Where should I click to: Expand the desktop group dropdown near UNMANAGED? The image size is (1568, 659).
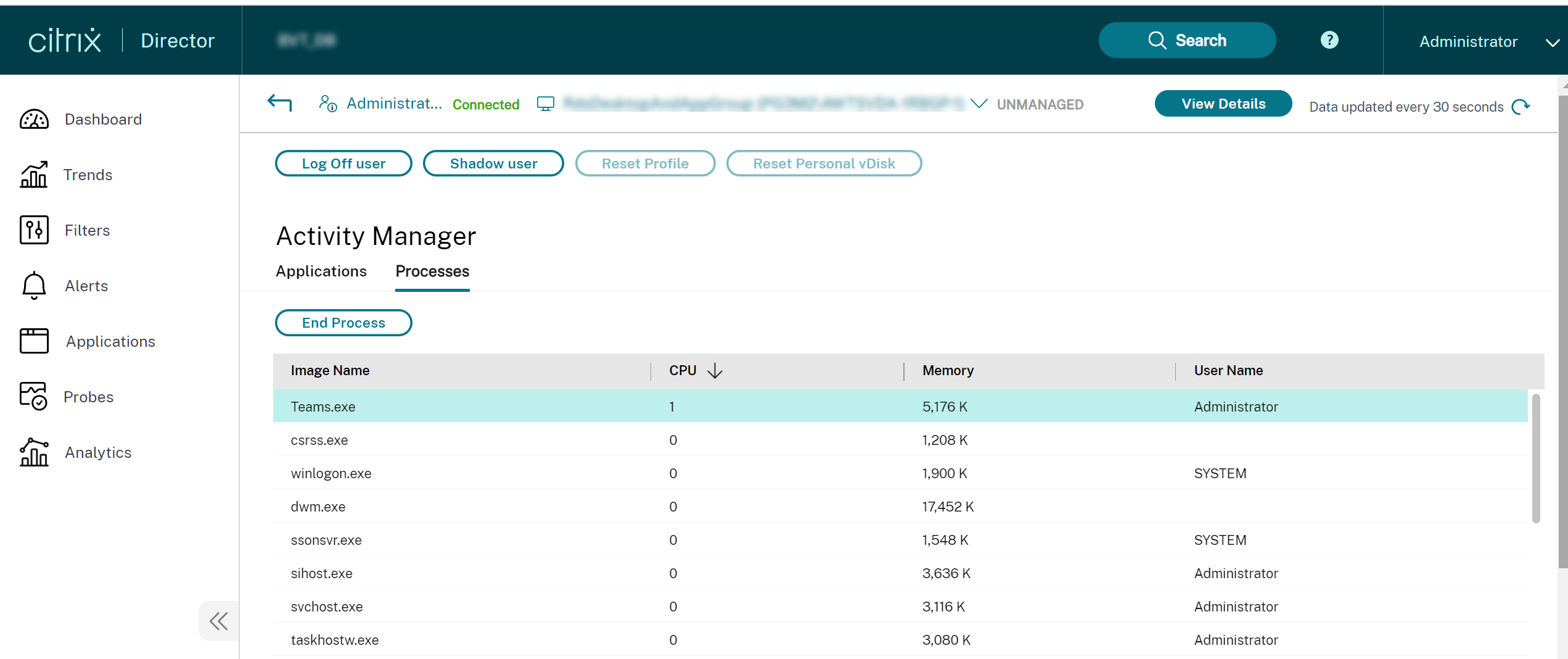coord(979,104)
